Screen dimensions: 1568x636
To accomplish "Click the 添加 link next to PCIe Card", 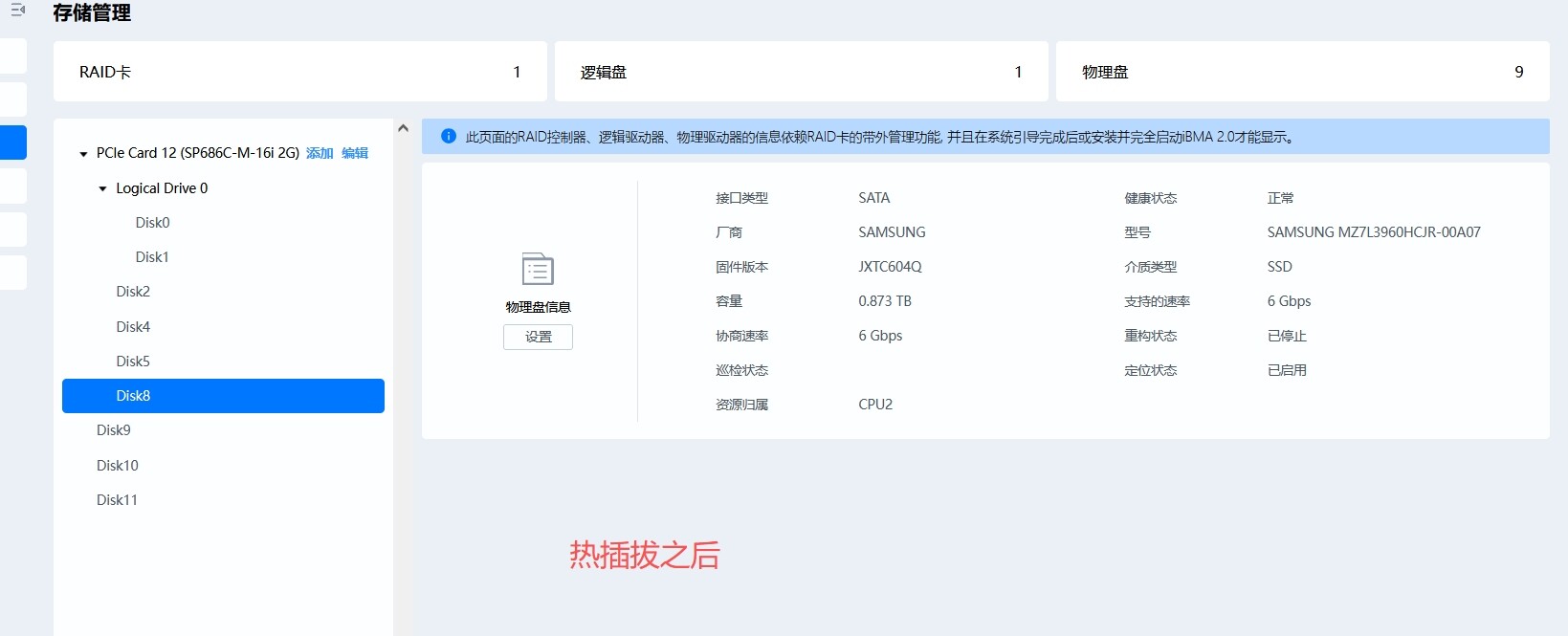I will [320, 153].
